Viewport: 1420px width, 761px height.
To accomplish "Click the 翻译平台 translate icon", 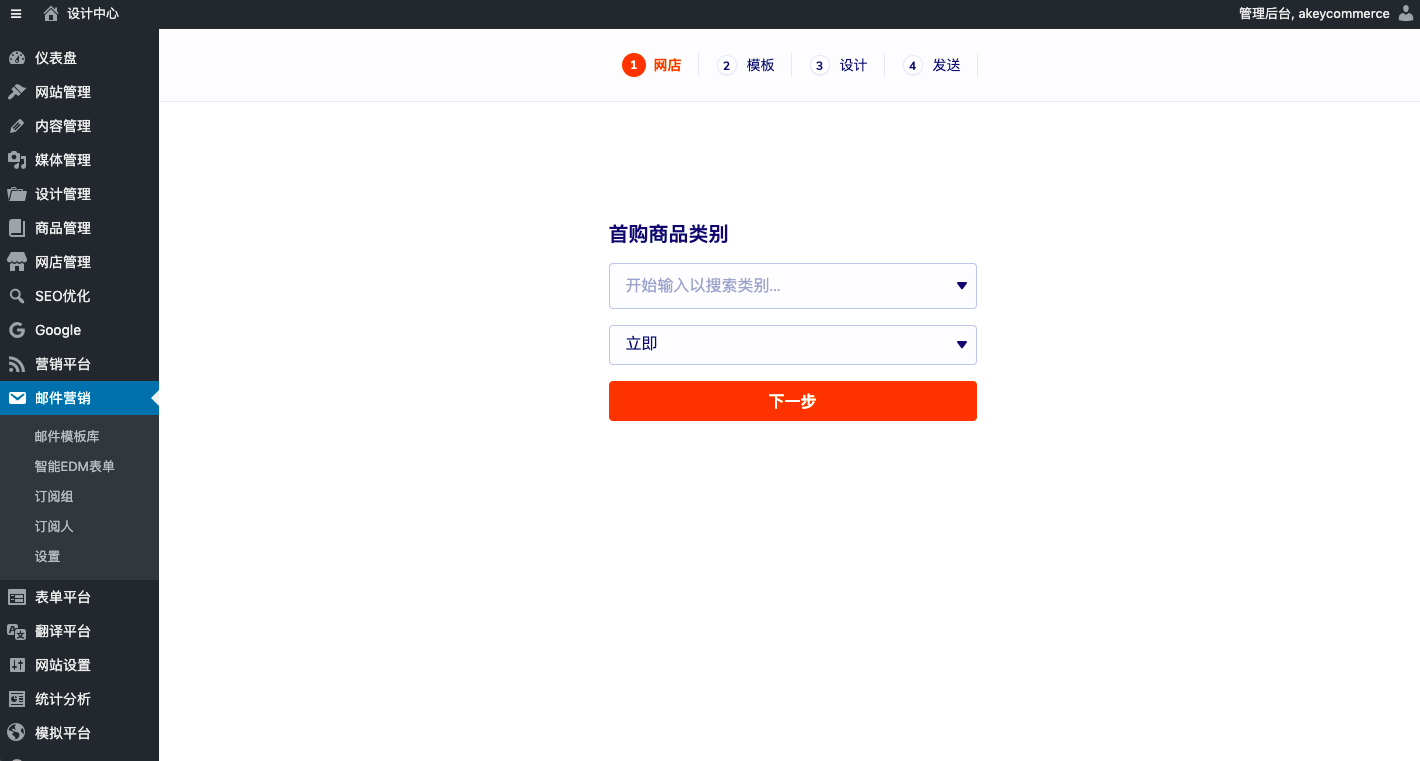I will 17,631.
